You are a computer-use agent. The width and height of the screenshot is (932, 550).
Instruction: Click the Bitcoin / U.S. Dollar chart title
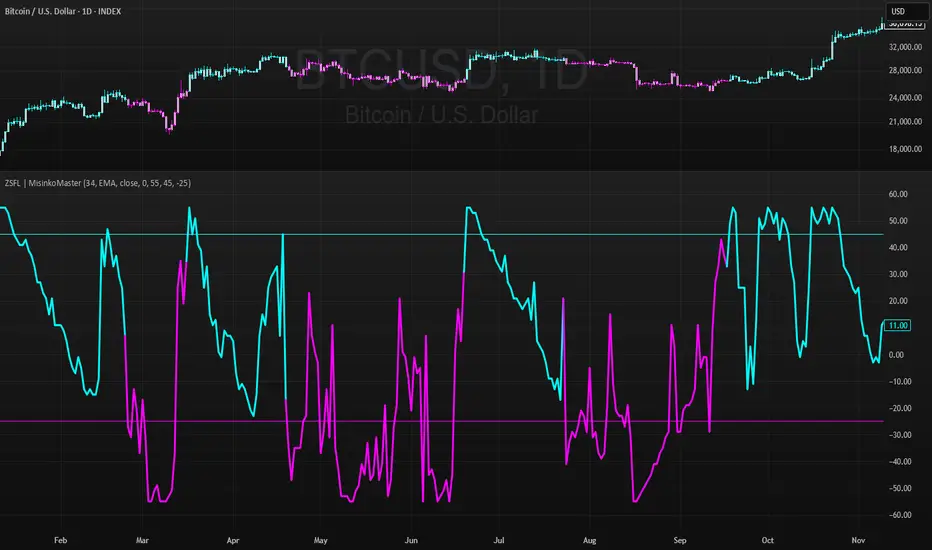click(62, 11)
